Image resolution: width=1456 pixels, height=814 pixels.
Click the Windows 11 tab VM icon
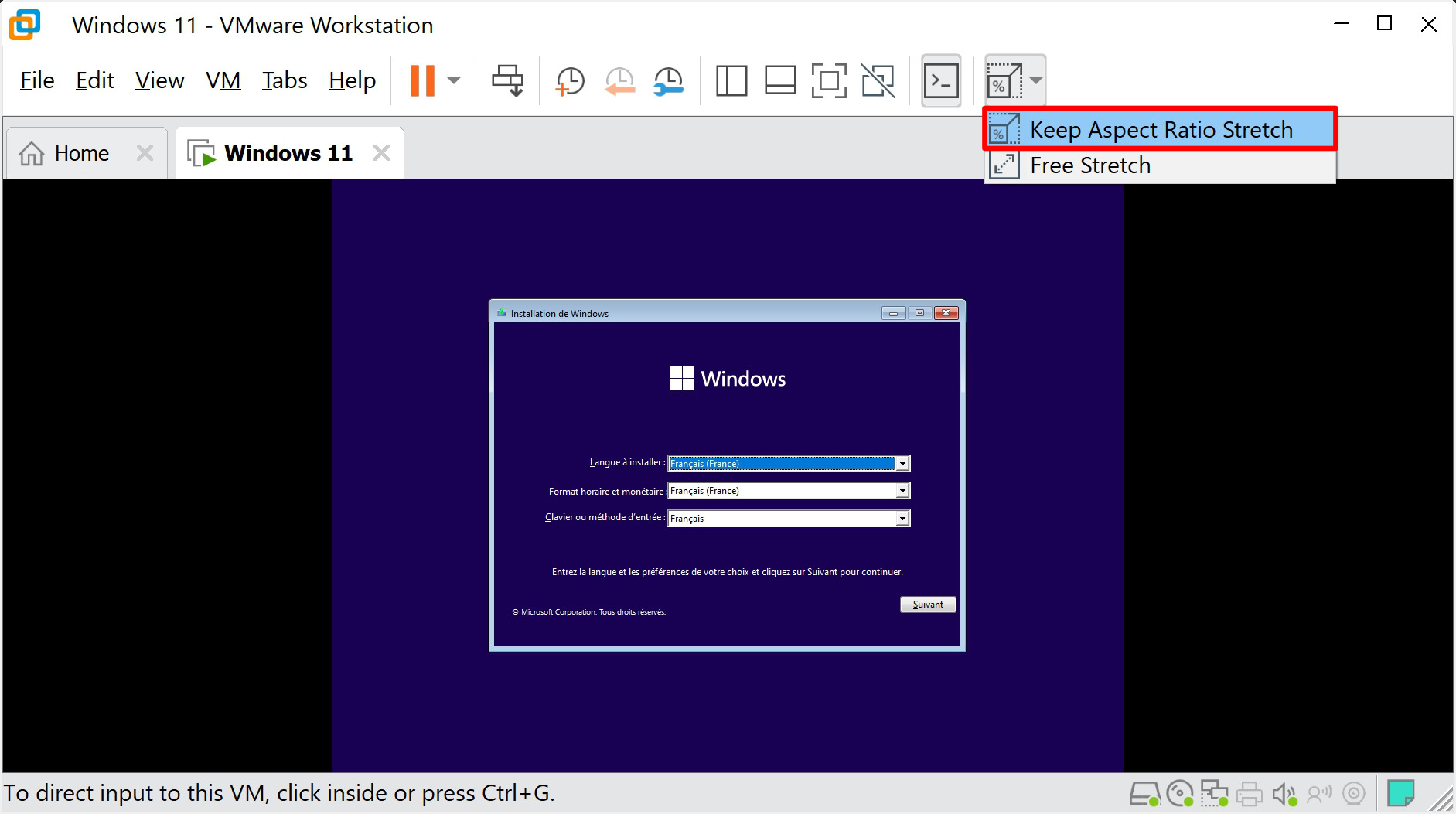pyautogui.click(x=202, y=153)
